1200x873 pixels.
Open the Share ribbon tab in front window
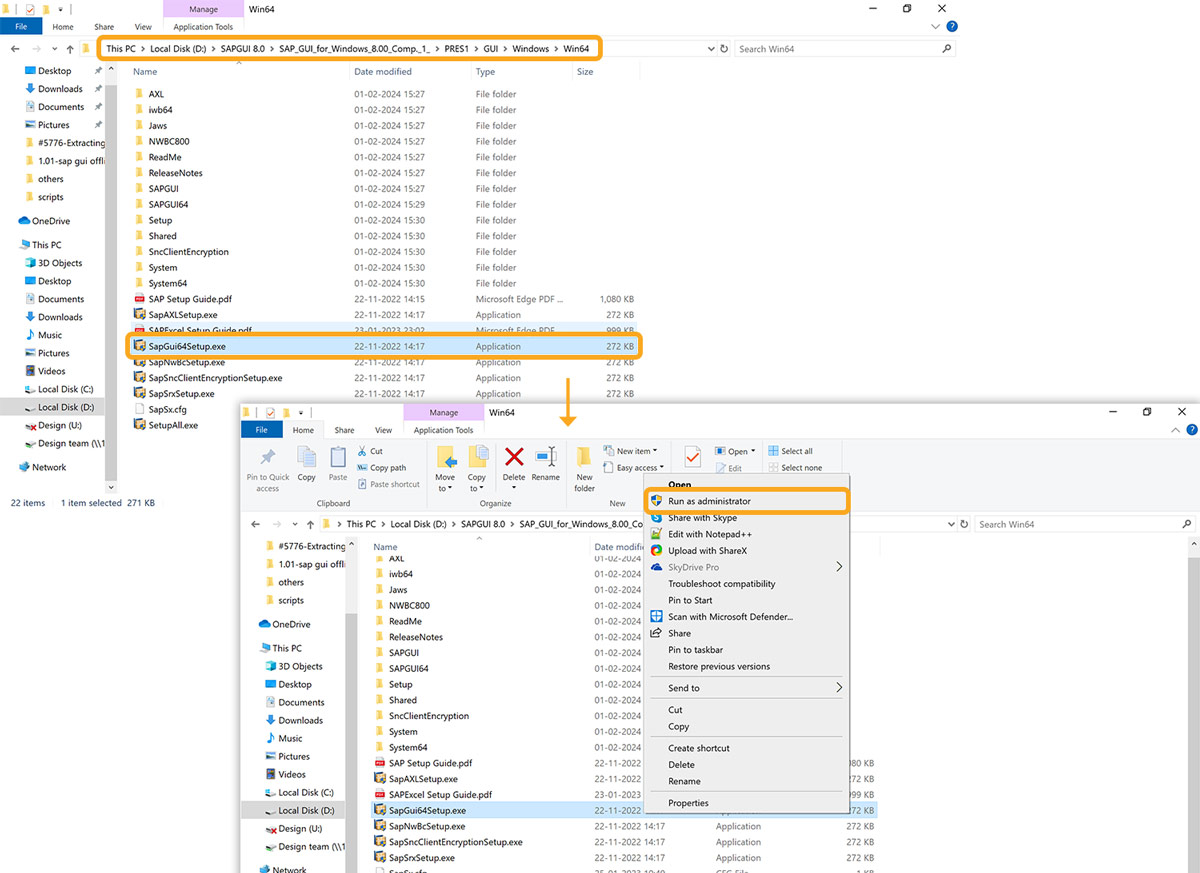tap(344, 430)
